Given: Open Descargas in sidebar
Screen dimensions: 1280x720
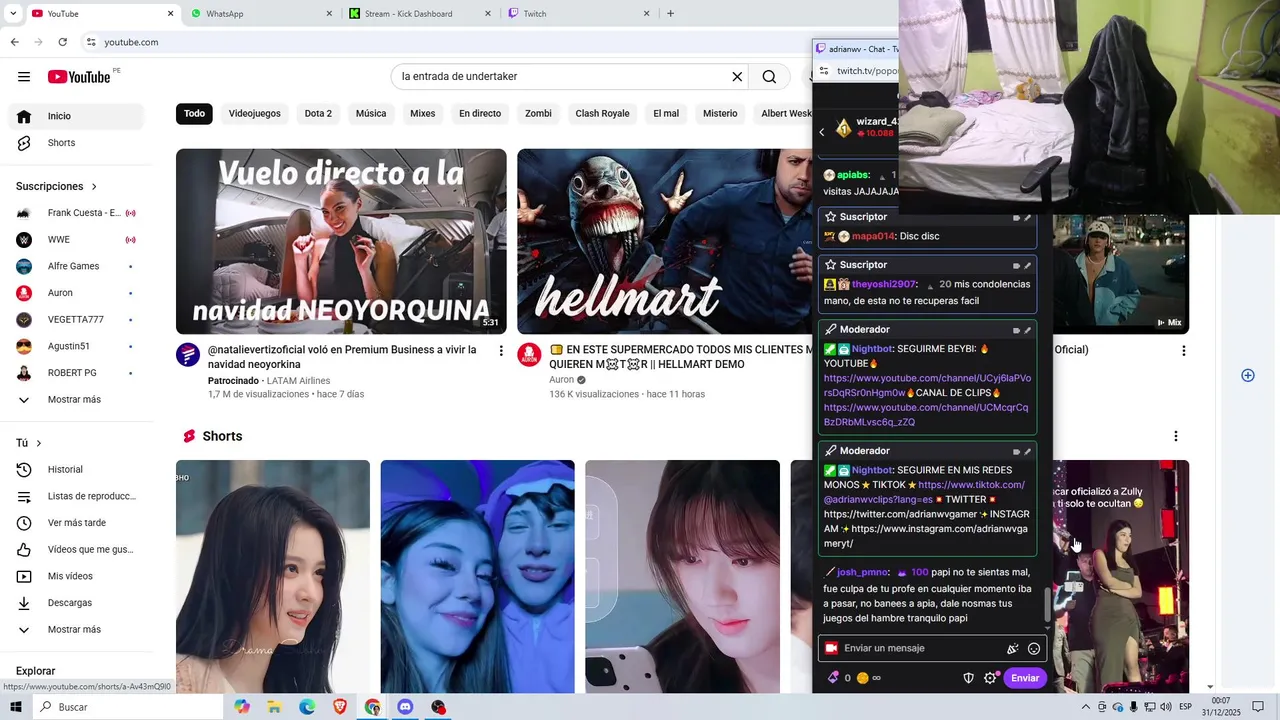Looking at the screenshot, I should point(76,603).
